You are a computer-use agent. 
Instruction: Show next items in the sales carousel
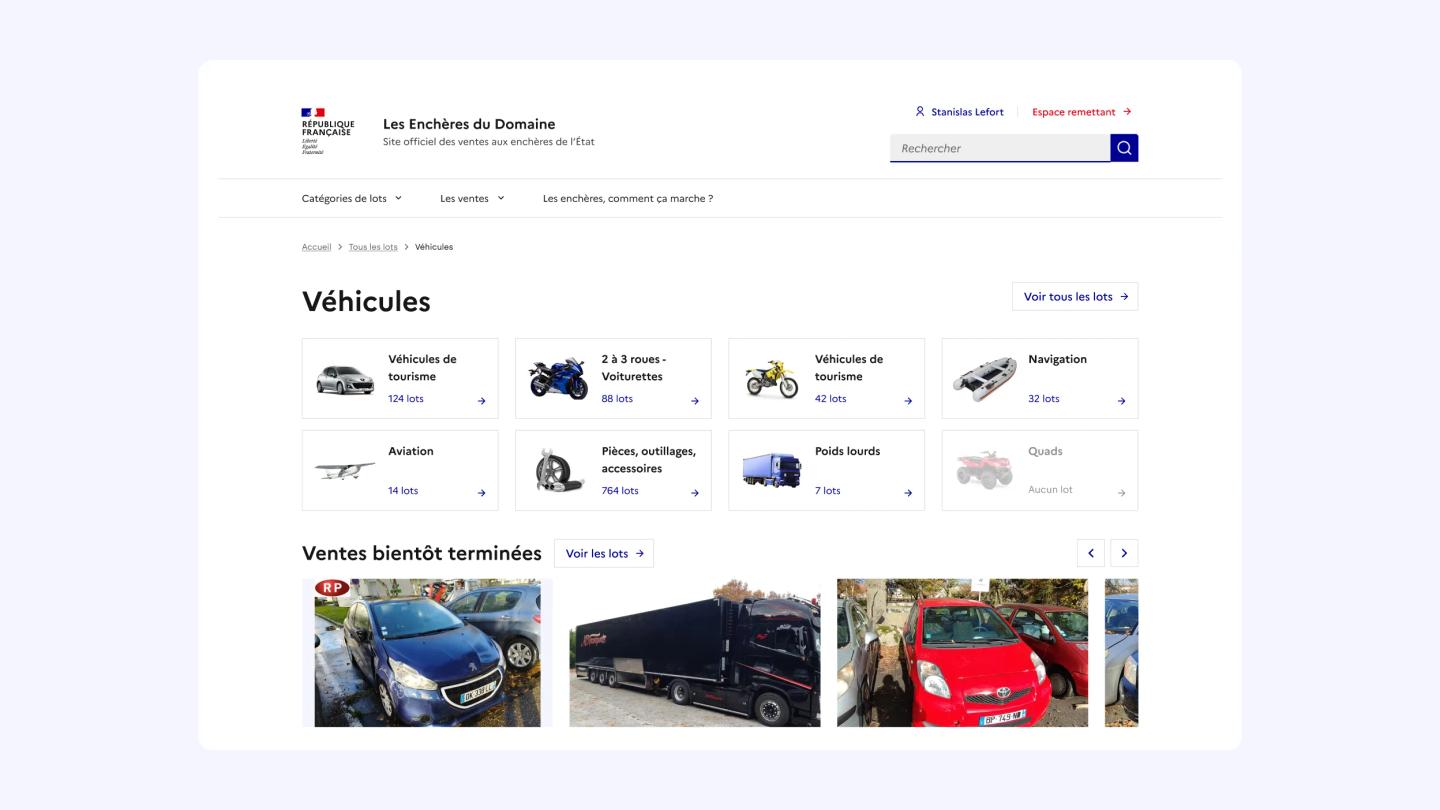click(x=1124, y=553)
